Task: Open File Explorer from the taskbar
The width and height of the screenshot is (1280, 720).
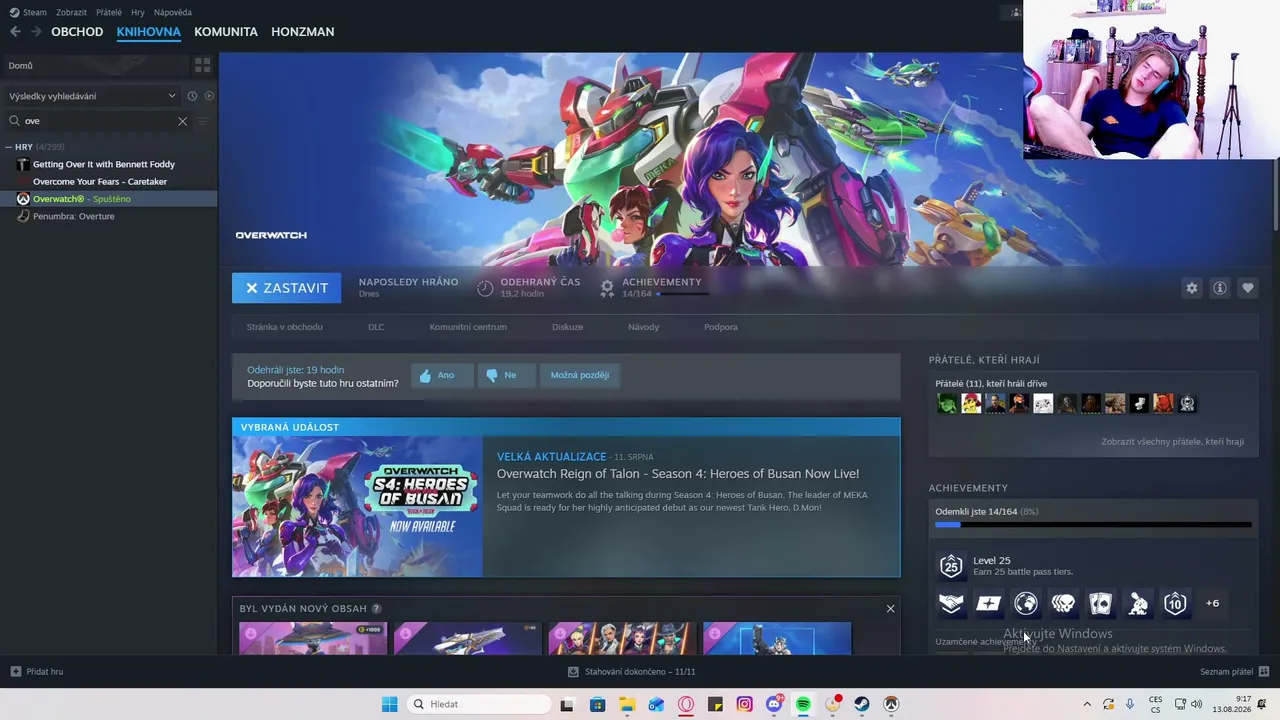Action: click(x=627, y=704)
